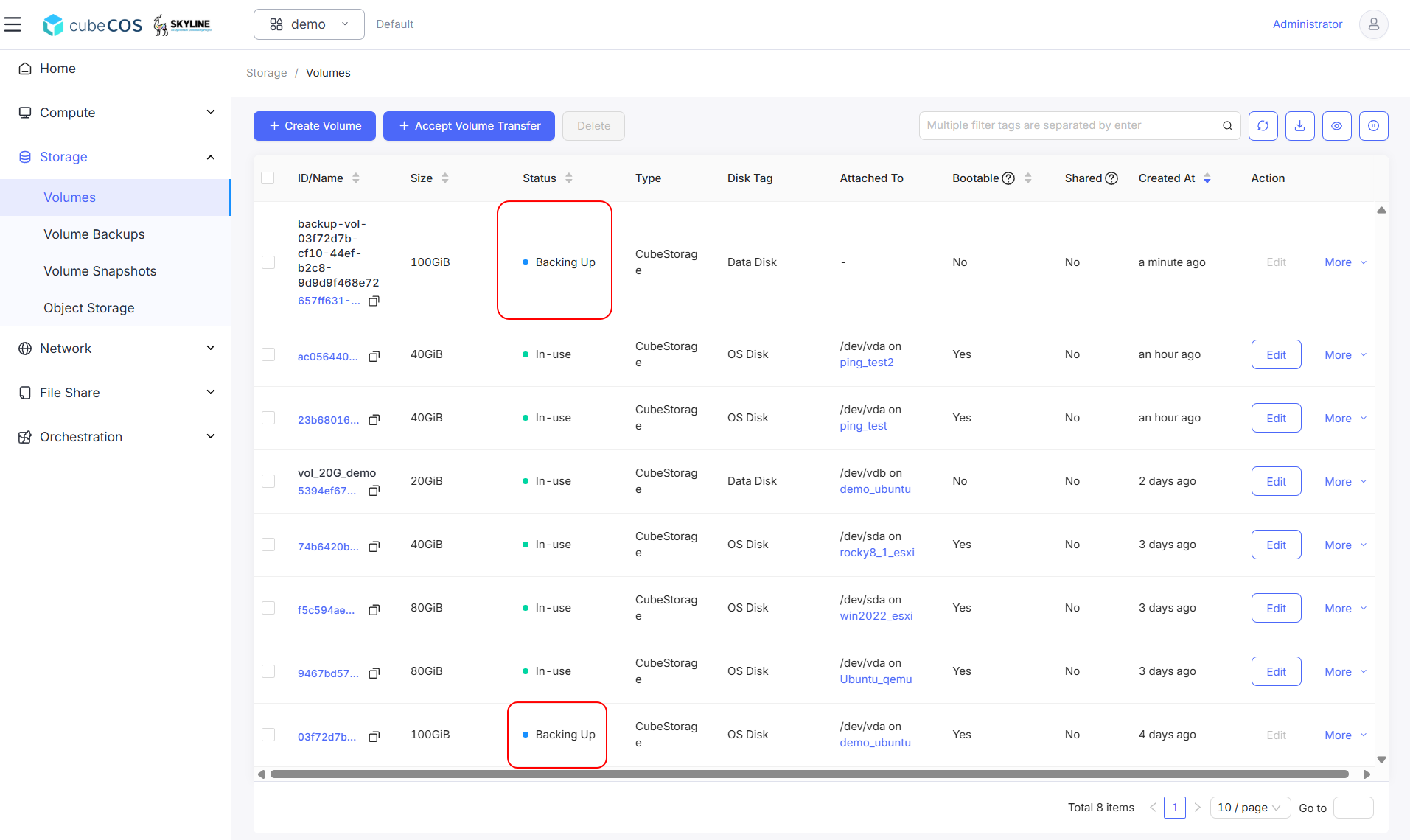
Task: Copy ID 9467bd57 with copy icon
Action: (374, 673)
